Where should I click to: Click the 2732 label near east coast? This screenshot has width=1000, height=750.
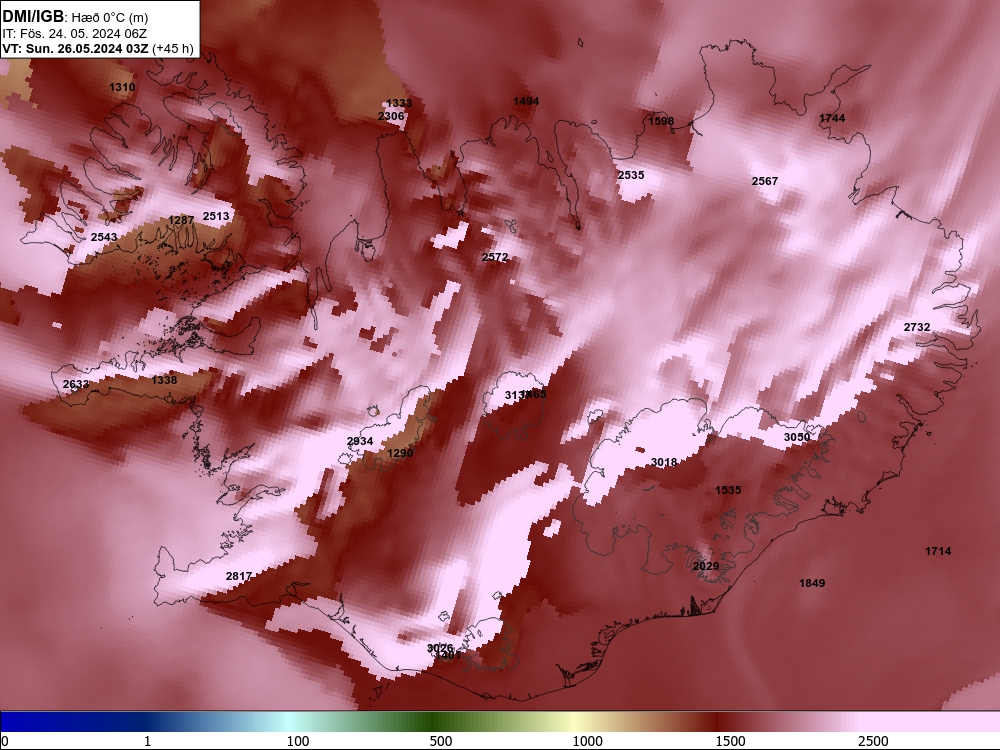917,327
